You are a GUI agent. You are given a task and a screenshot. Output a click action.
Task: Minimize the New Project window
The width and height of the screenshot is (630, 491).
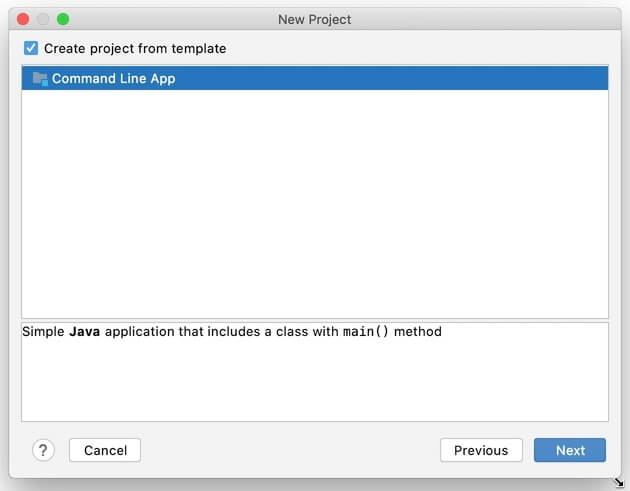[x=43, y=19]
